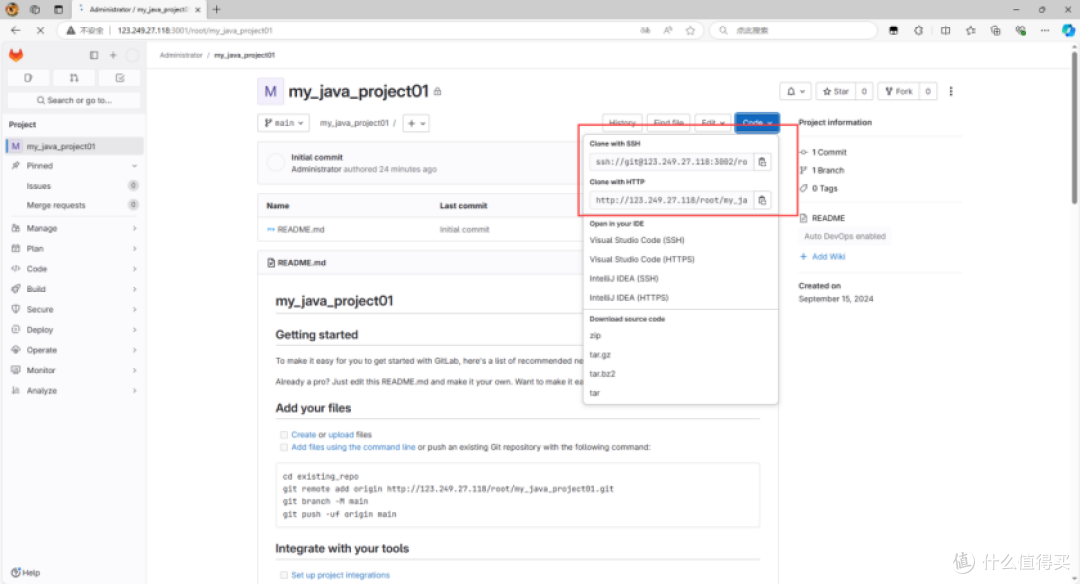Expand the Operate section
The width and height of the screenshot is (1080, 584).
(74, 350)
